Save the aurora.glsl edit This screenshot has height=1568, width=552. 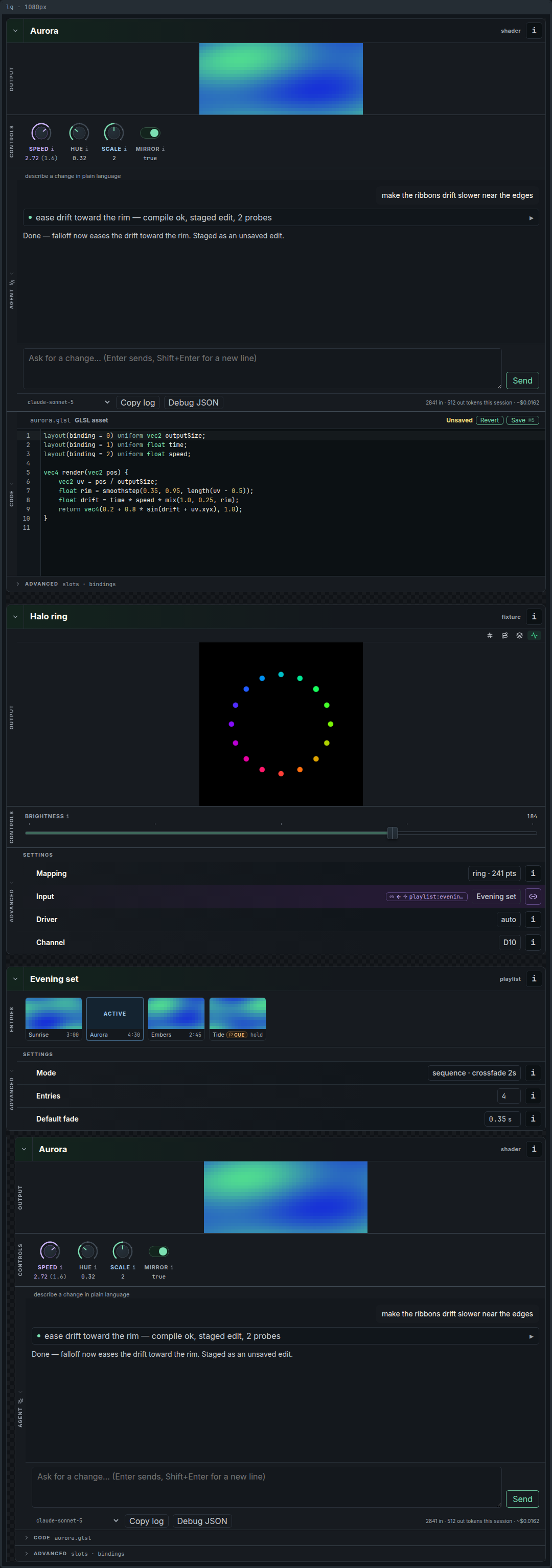click(x=522, y=420)
